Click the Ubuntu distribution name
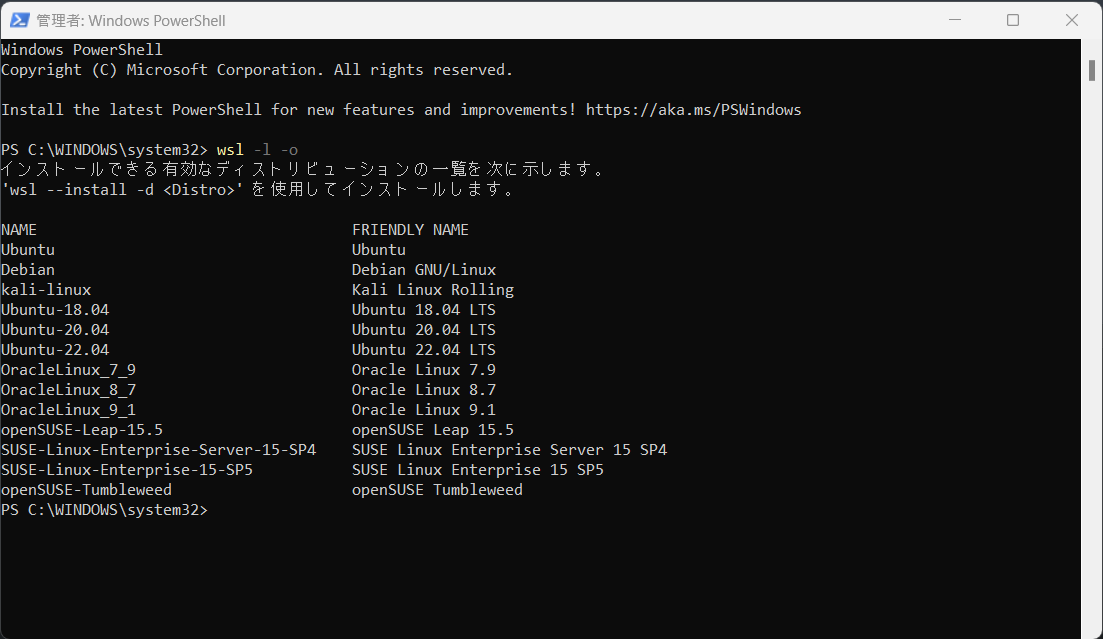The width and height of the screenshot is (1103, 639). 27,249
